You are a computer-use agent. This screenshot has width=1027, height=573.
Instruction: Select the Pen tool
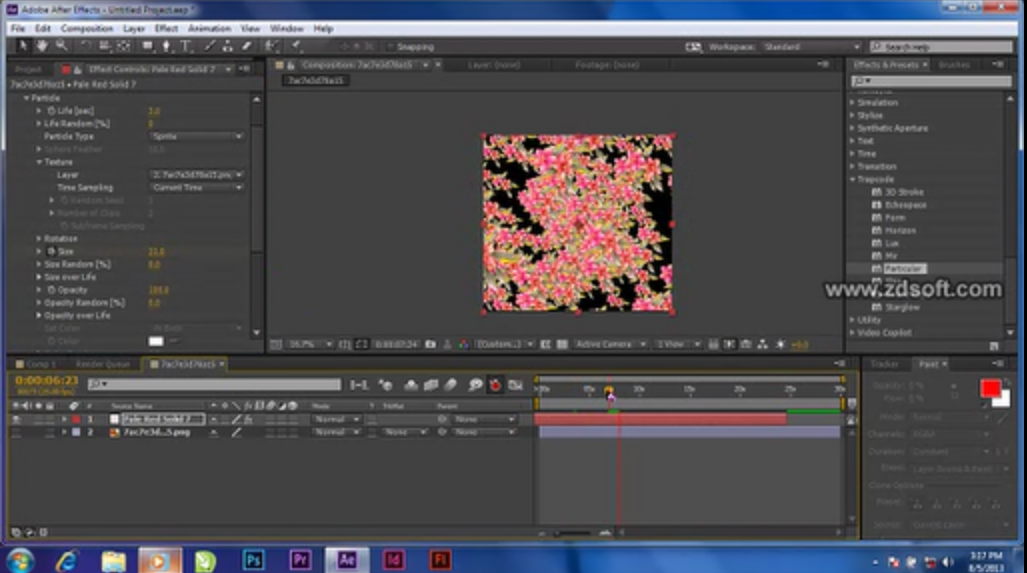[166, 46]
